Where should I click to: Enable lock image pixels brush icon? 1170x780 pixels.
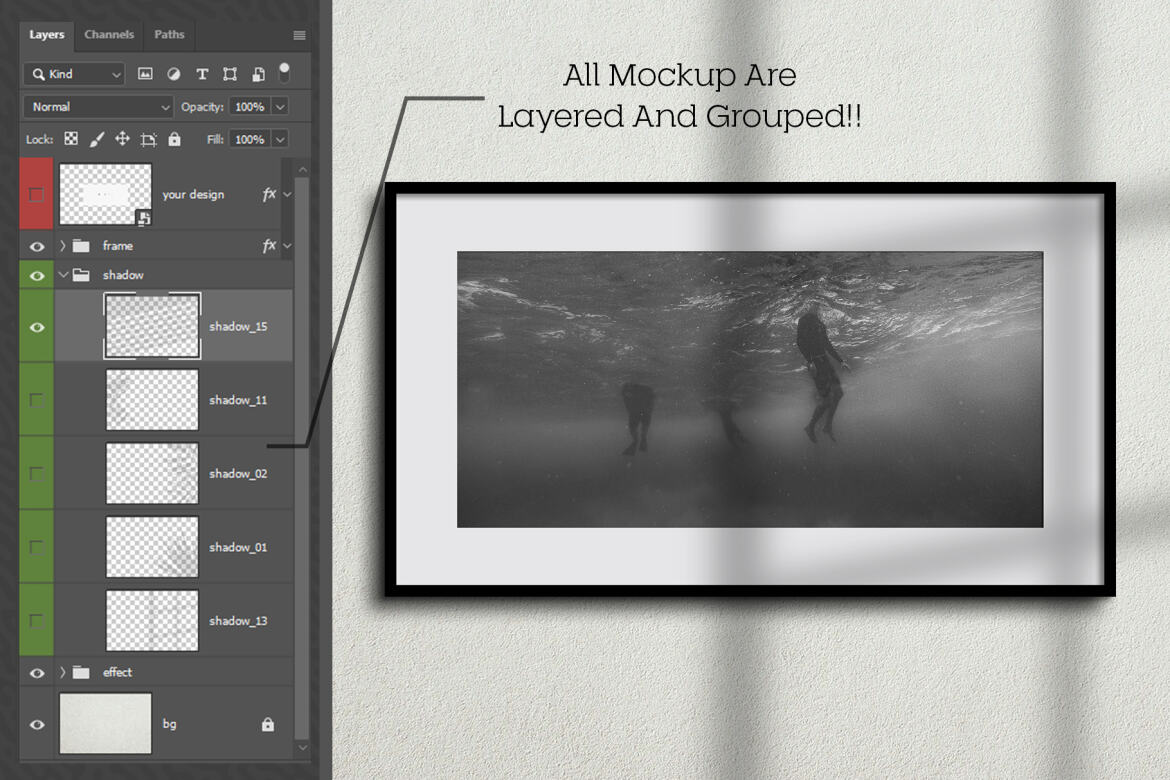(96, 139)
